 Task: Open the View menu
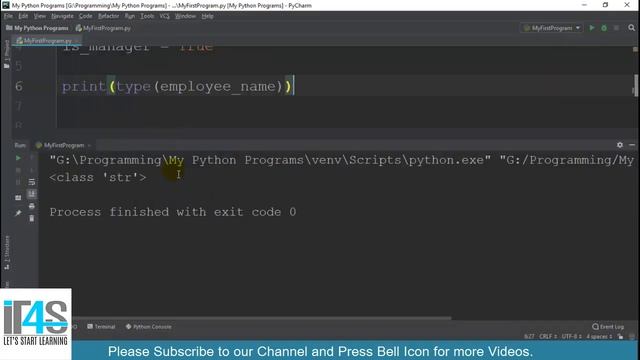40,16
